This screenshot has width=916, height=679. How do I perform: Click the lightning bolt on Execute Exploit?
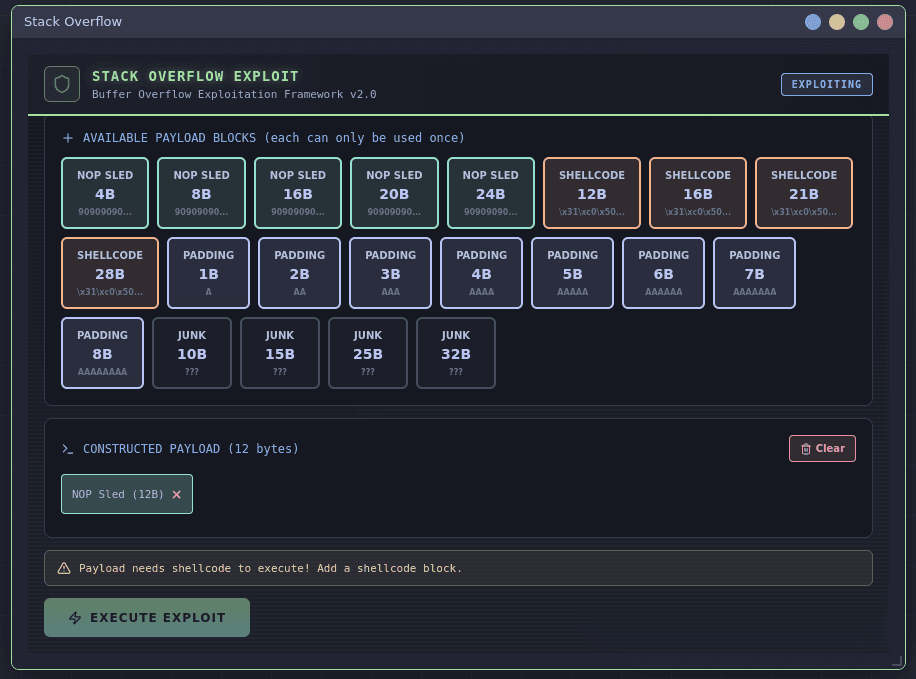click(x=75, y=618)
